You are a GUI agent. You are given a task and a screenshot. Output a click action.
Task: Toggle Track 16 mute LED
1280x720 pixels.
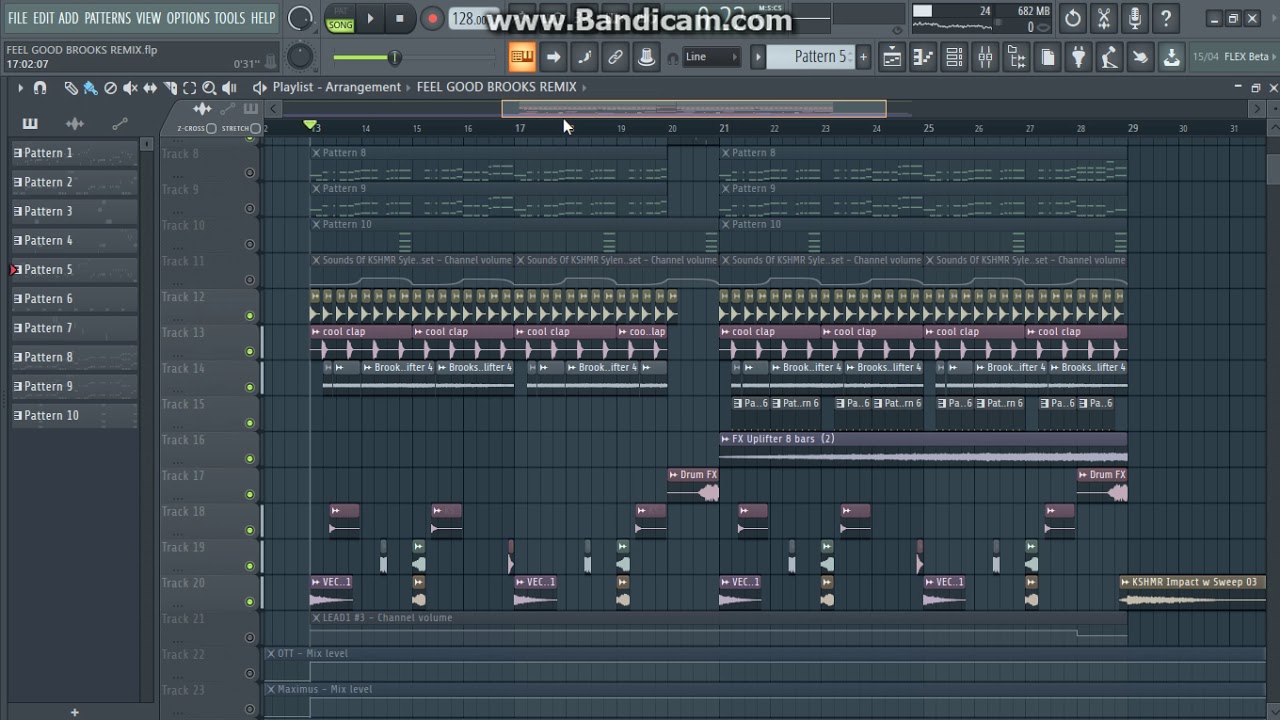coord(250,459)
